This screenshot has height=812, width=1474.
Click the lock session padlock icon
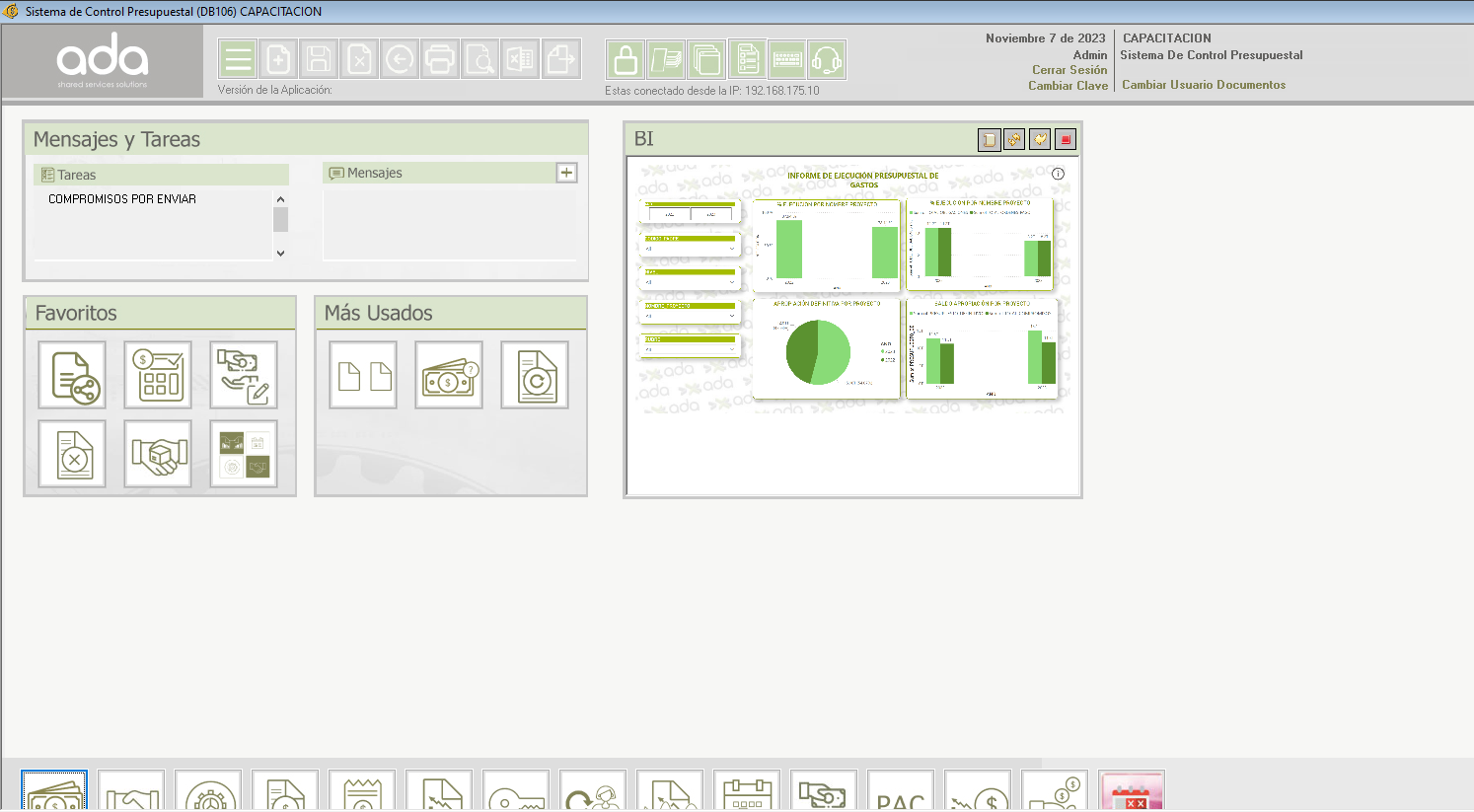click(626, 60)
